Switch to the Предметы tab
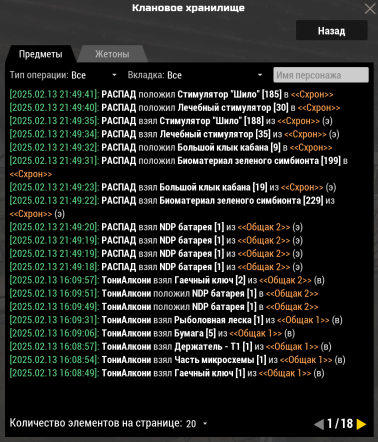 (40, 54)
